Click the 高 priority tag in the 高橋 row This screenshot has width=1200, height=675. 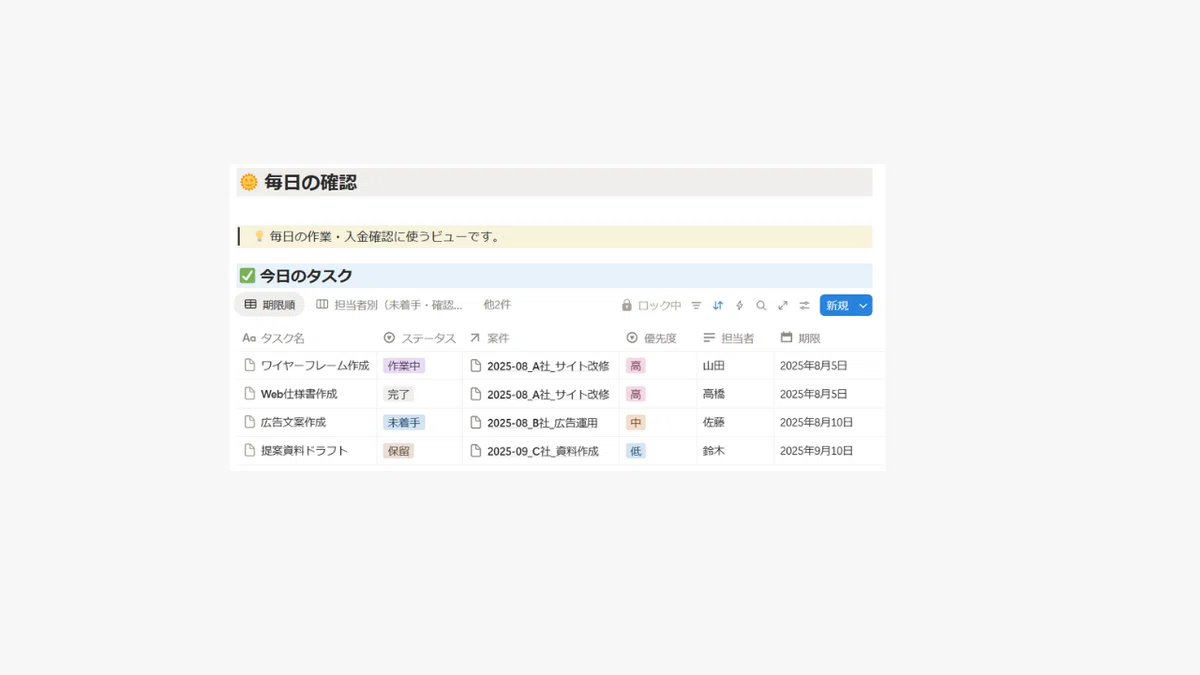(636, 394)
